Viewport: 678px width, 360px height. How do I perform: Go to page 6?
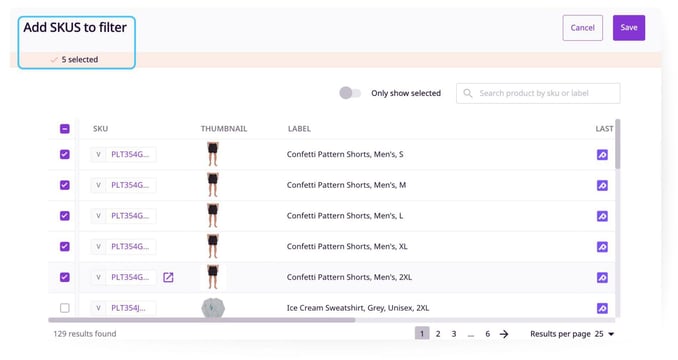point(487,334)
